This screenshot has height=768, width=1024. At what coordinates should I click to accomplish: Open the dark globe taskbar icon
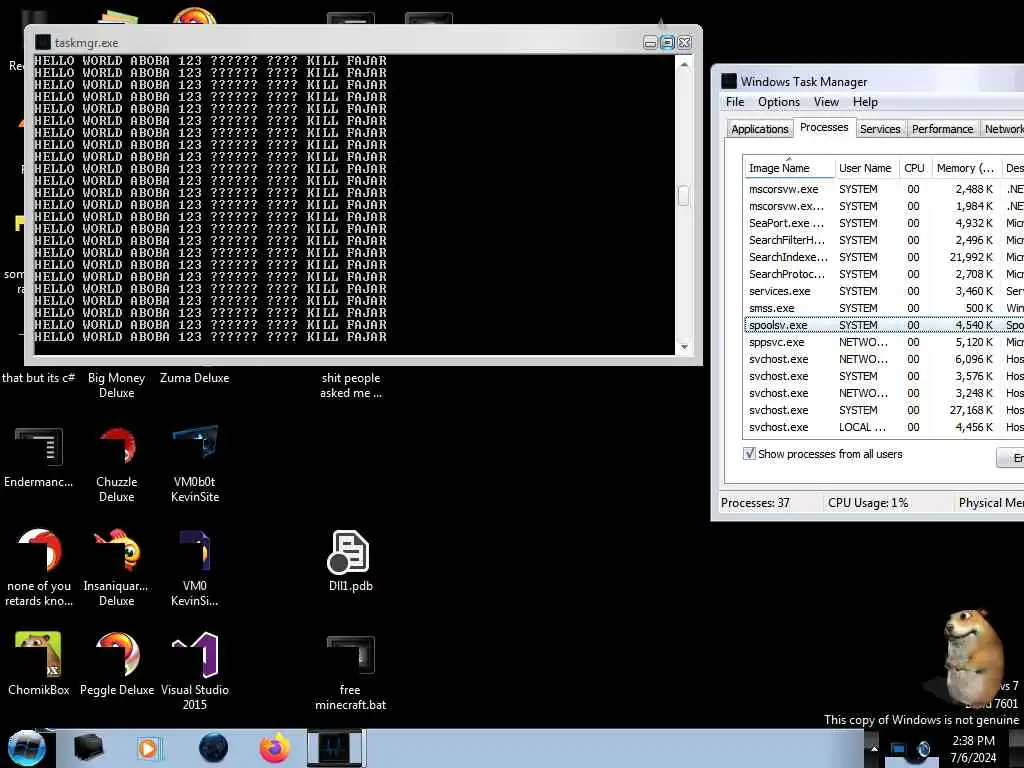(214, 748)
